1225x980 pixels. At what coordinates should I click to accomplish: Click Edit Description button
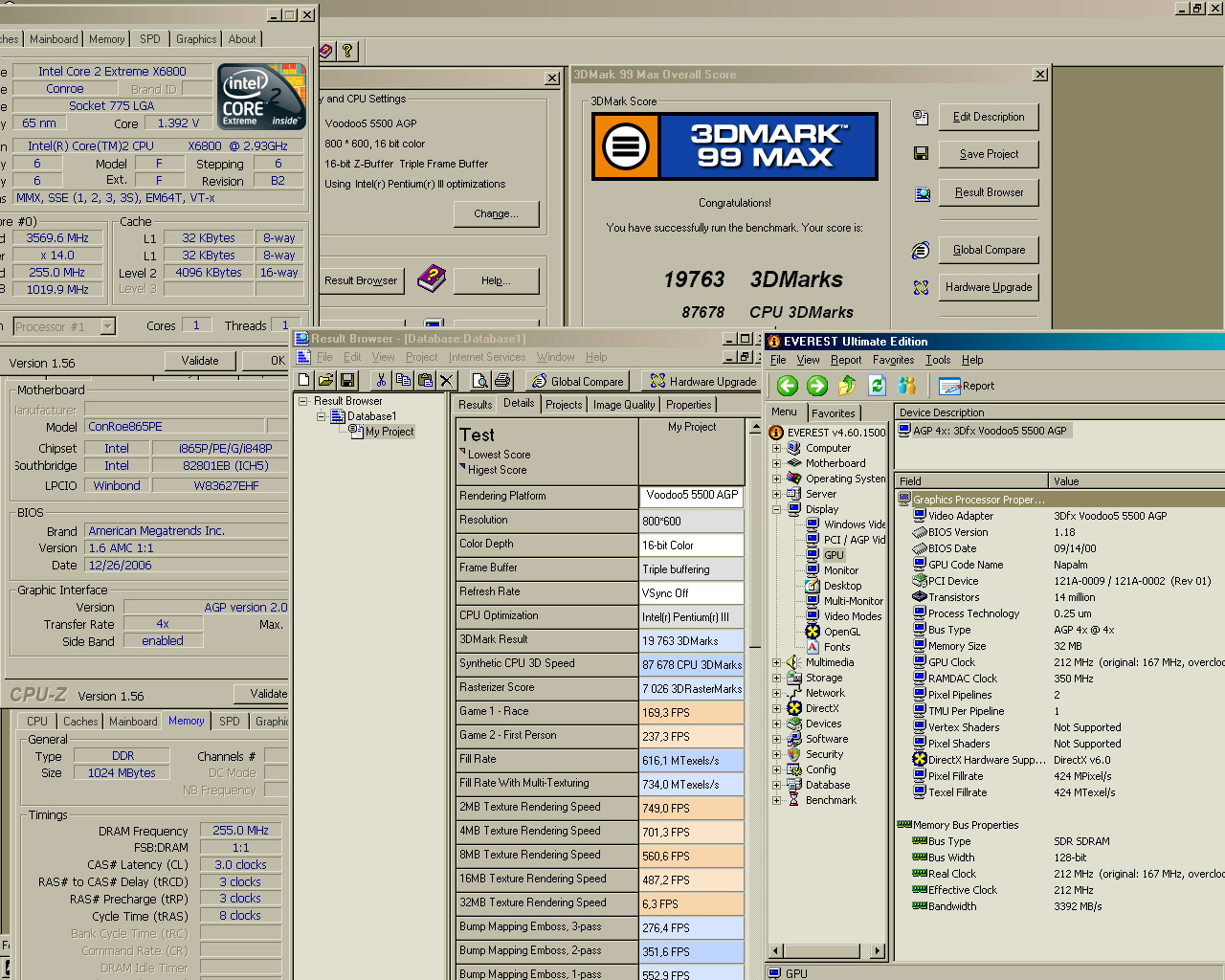[989, 117]
